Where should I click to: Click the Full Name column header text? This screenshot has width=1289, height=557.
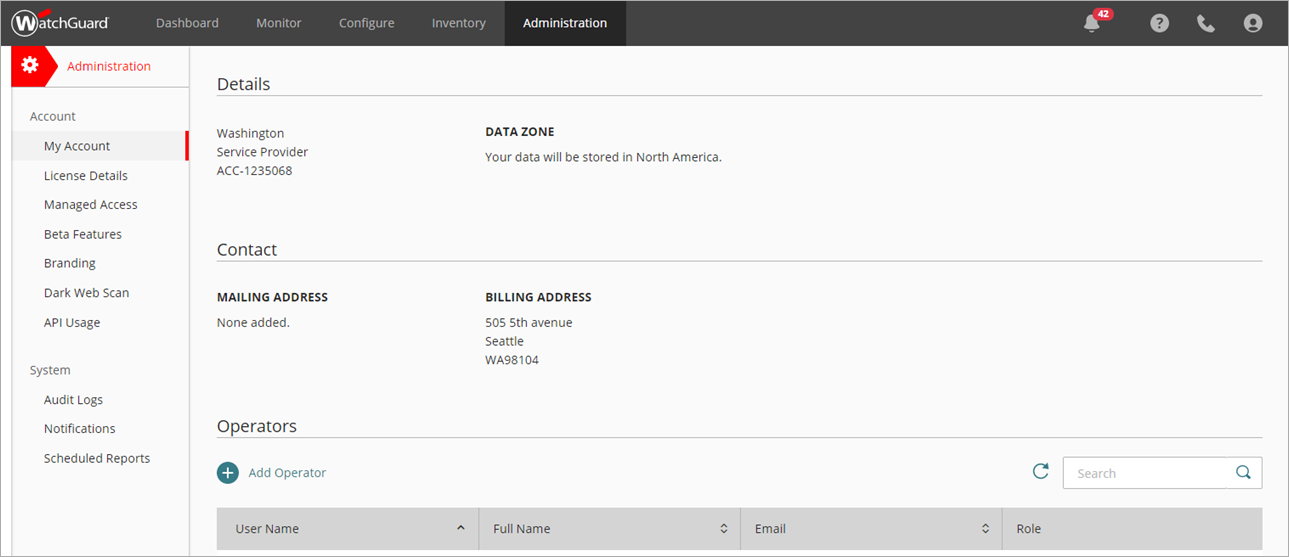(521, 529)
